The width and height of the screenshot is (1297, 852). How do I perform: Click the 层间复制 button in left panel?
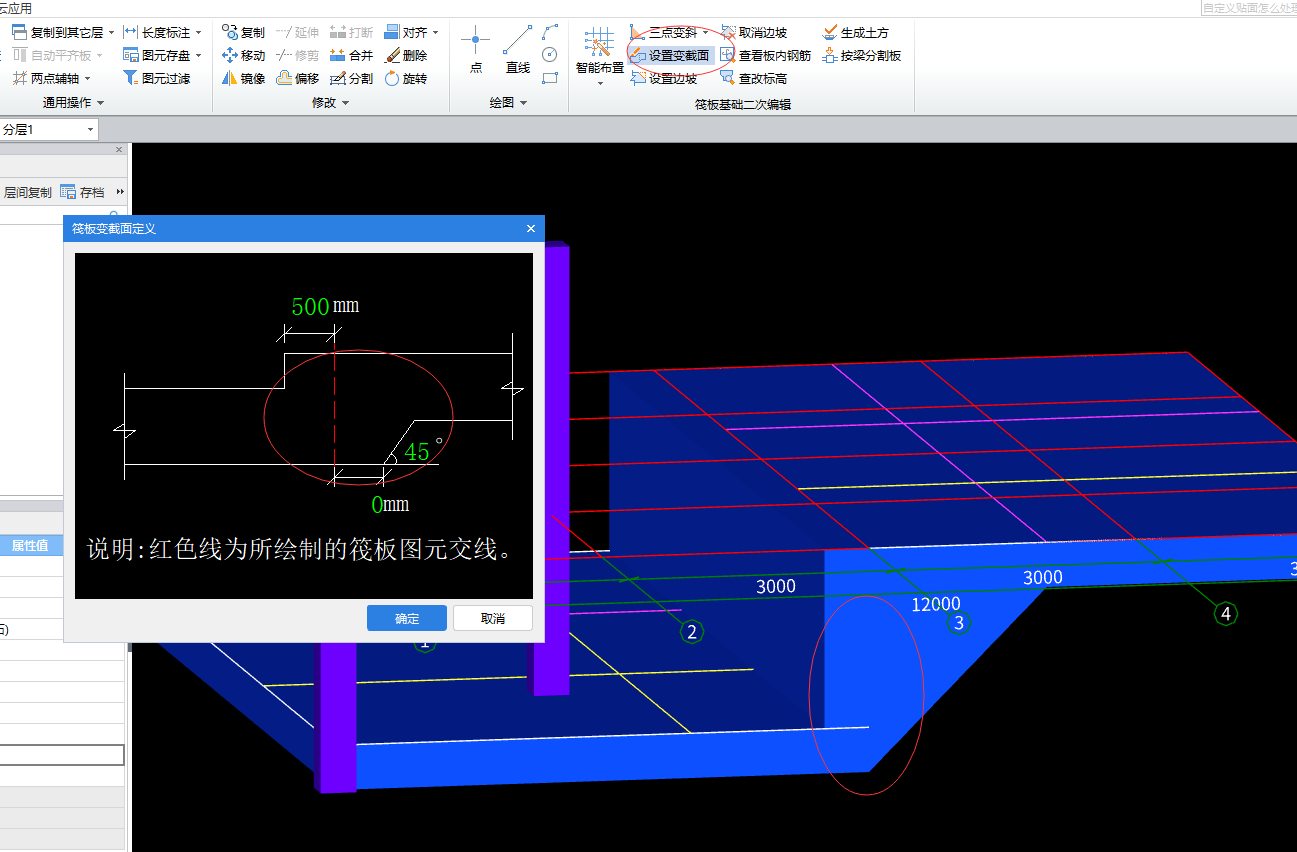point(28,192)
